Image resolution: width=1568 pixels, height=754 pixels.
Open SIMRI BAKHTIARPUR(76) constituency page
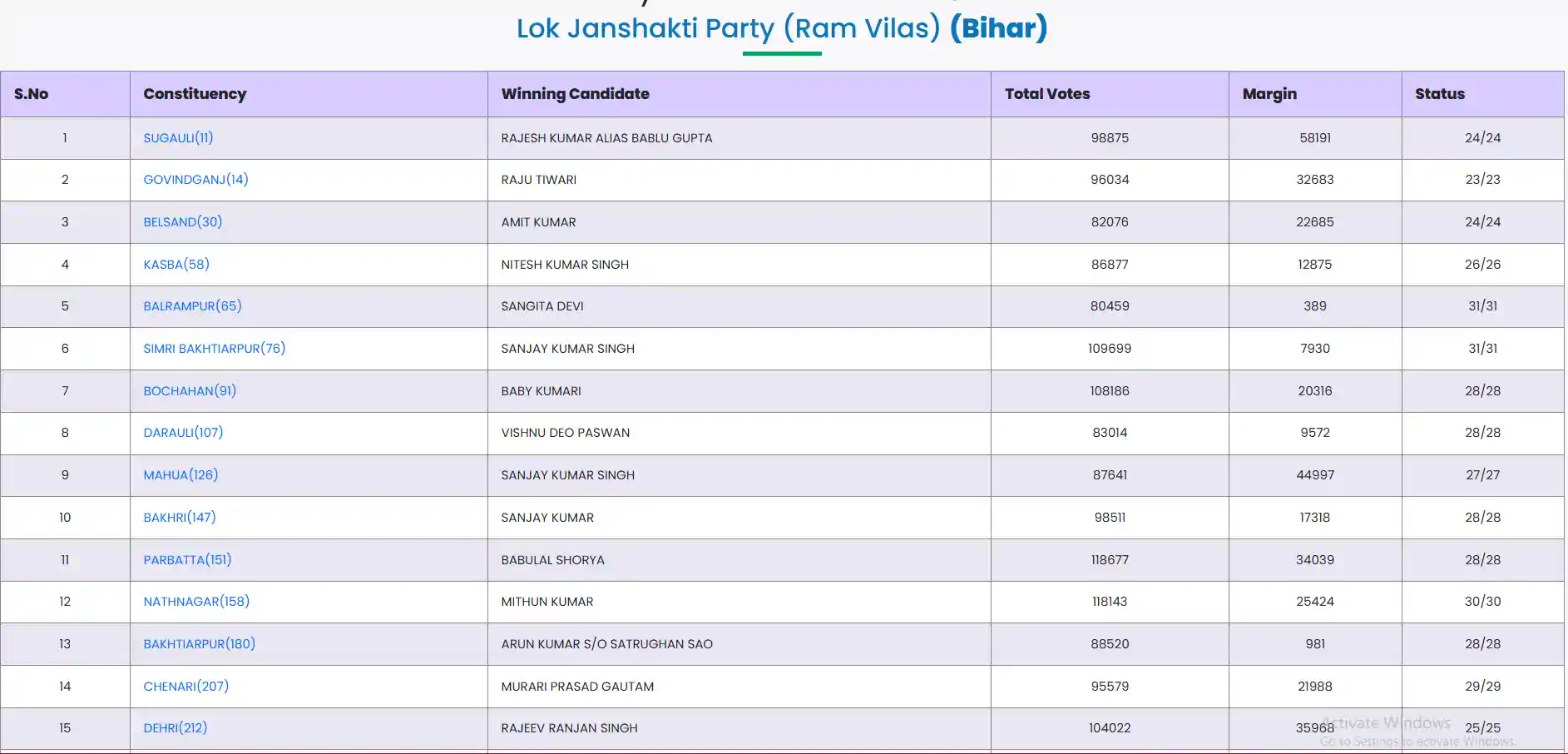214,349
